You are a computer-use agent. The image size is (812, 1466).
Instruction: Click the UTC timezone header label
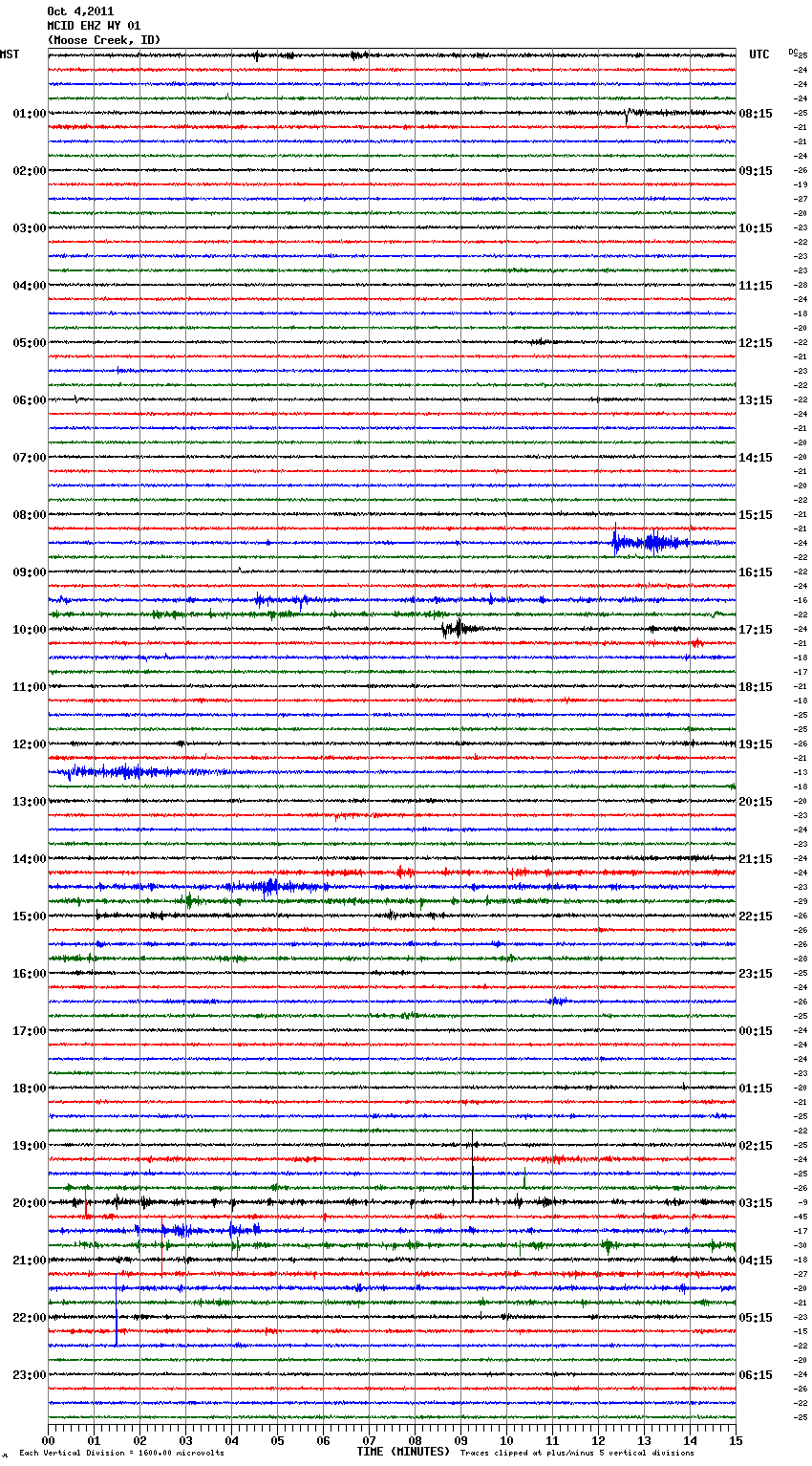click(x=759, y=54)
